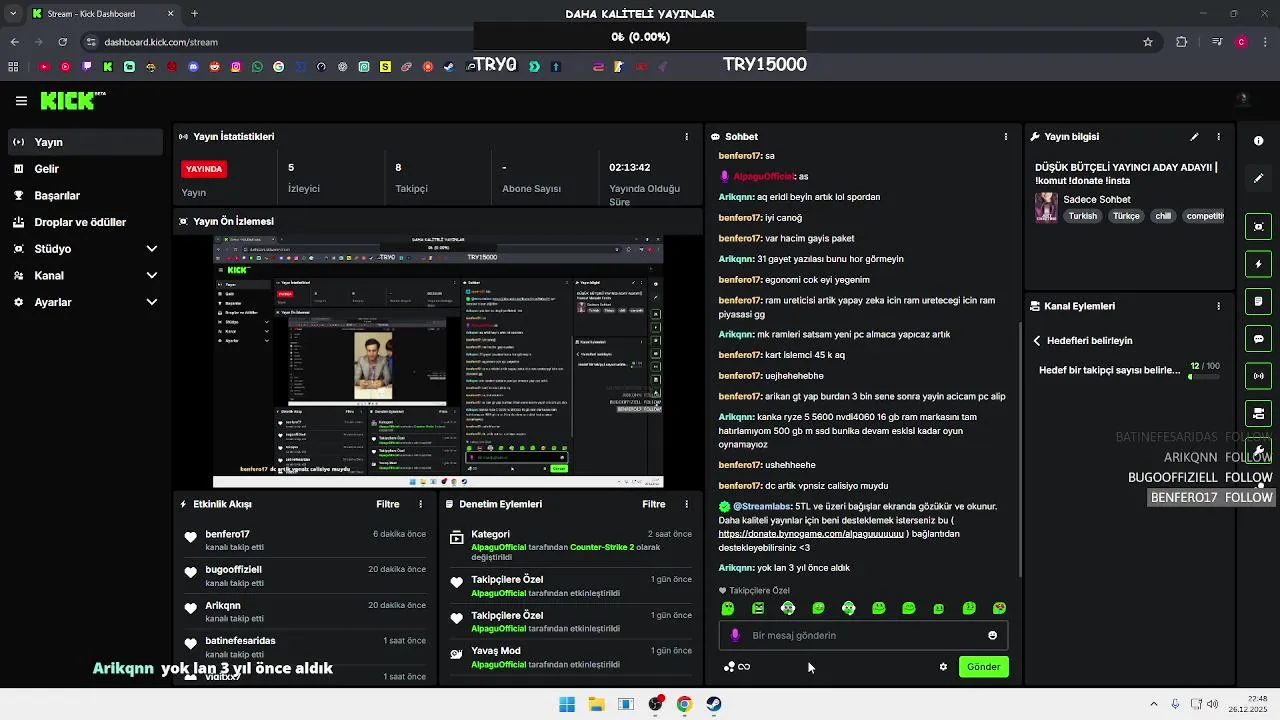Open the WhatsApp bookmark
Viewport: 1280px width, 720px height.
(x=258, y=67)
